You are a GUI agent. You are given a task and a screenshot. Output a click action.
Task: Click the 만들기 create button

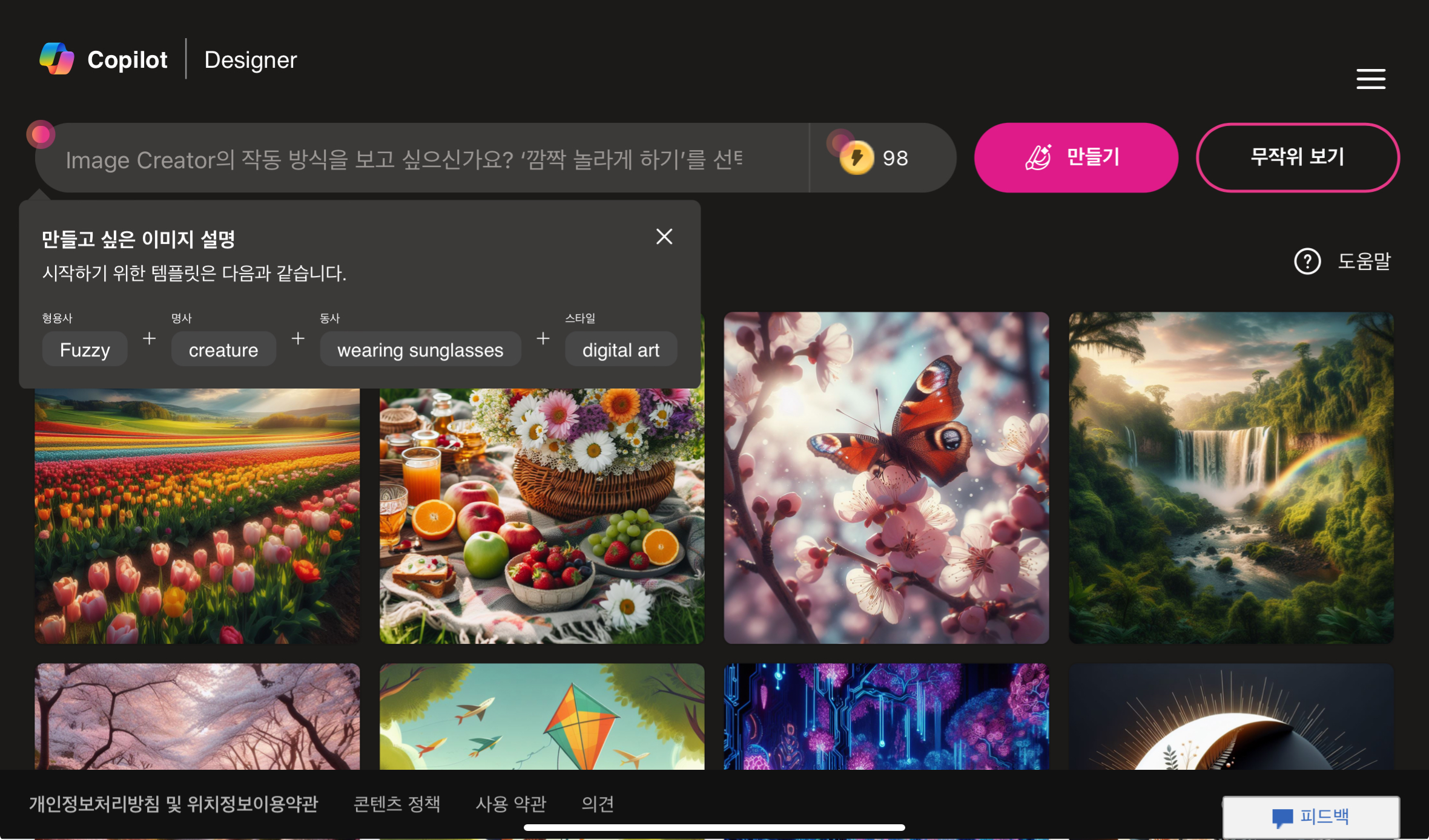(1076, 157)
